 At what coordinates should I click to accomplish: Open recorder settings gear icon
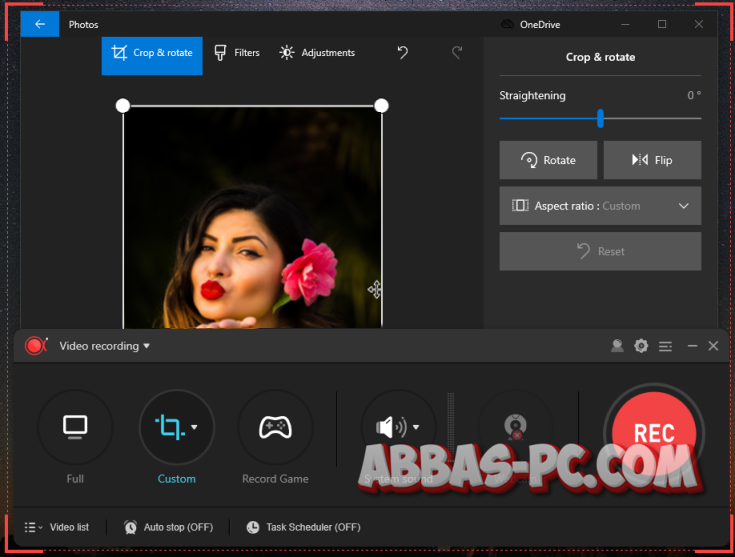tap(641, 346)
